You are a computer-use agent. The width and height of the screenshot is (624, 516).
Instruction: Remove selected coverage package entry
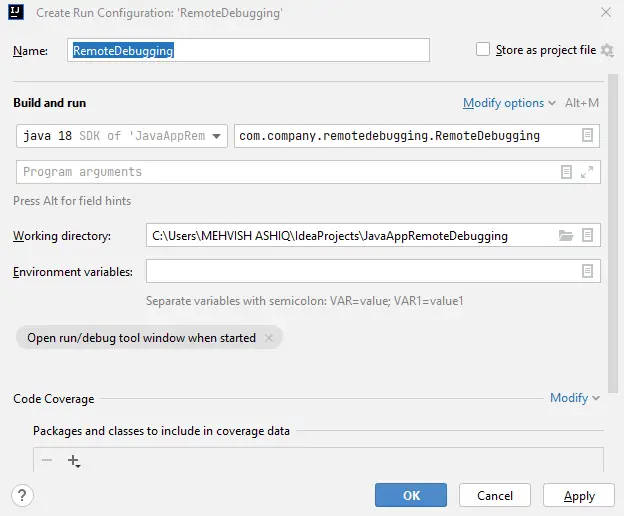click(47, 460)
